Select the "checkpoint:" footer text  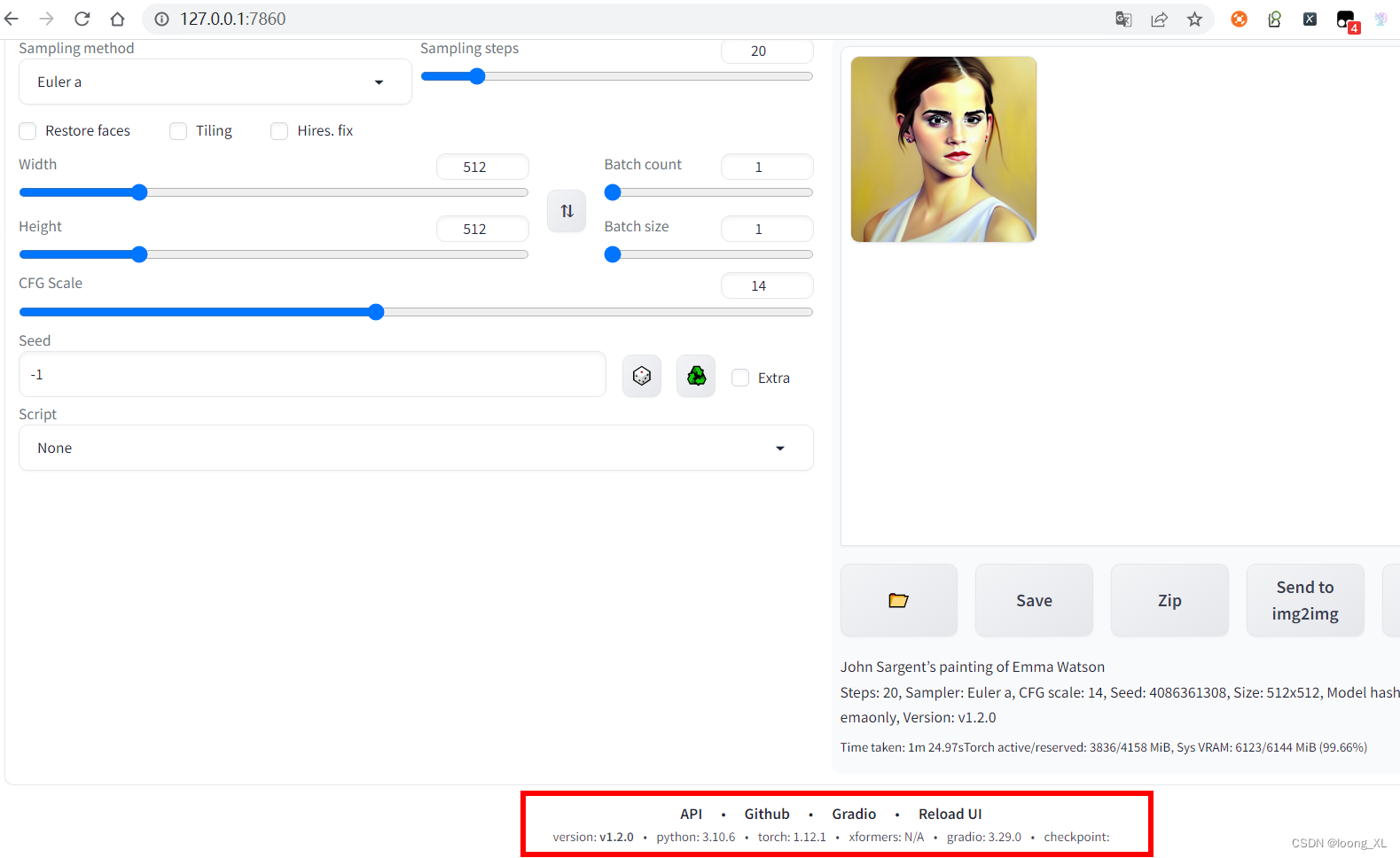tap(1076, 837)
